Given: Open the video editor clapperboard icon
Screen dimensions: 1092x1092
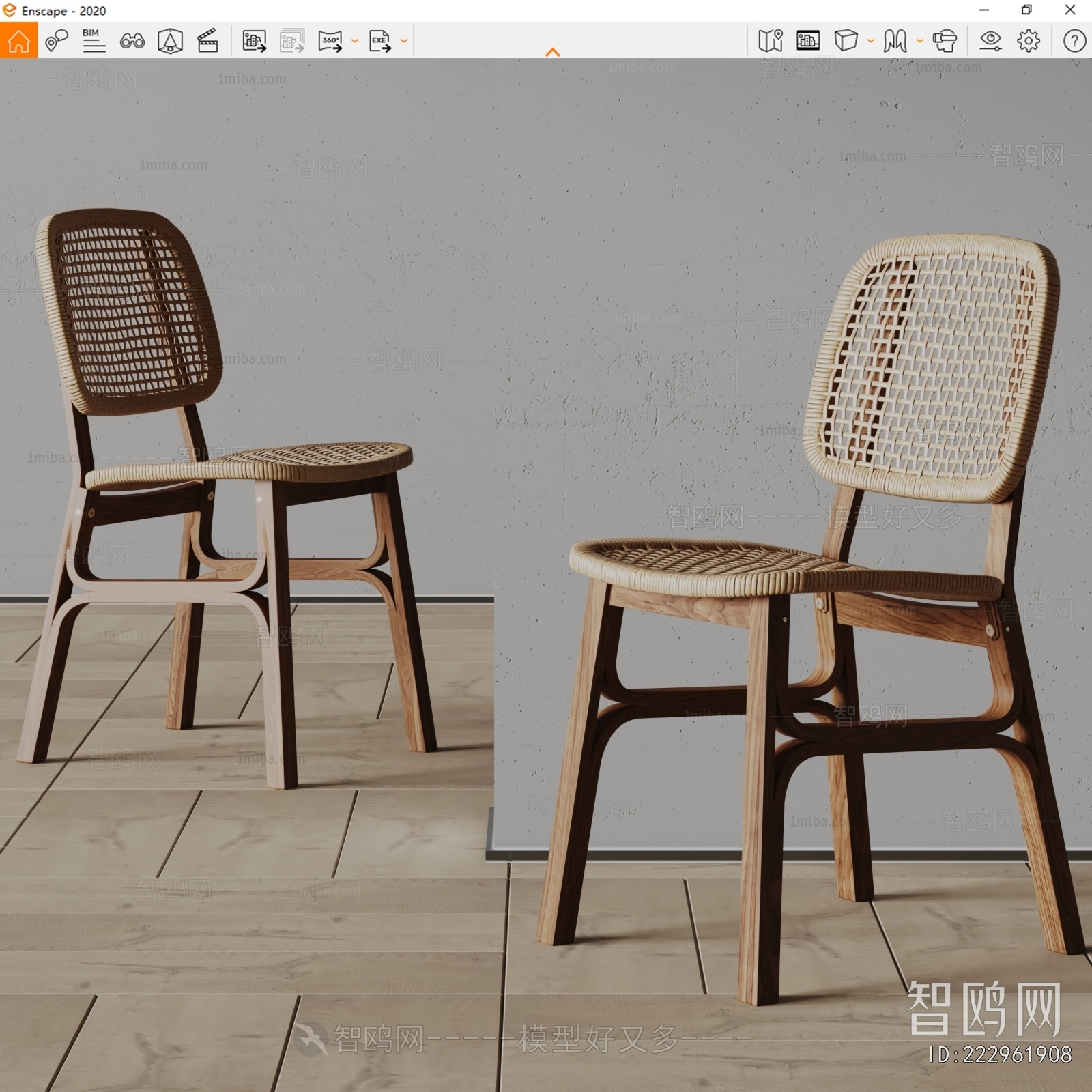Looking at the screenshot, I should click(207, 41).
